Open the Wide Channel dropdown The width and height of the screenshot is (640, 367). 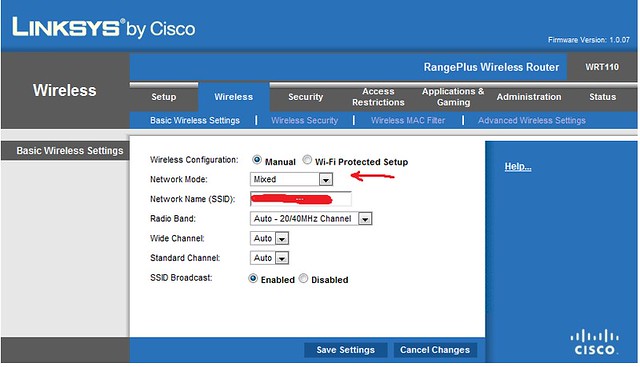coord(269,238)
